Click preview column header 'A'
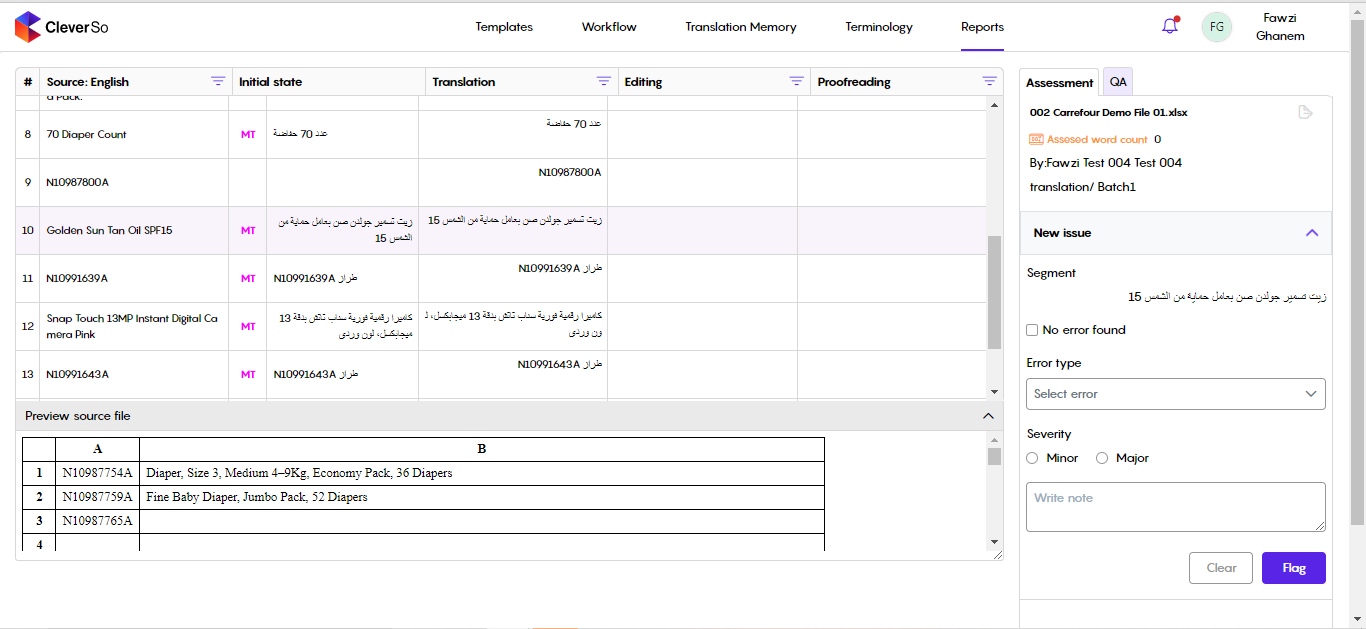1366x629 pixels. click(97, 449)
